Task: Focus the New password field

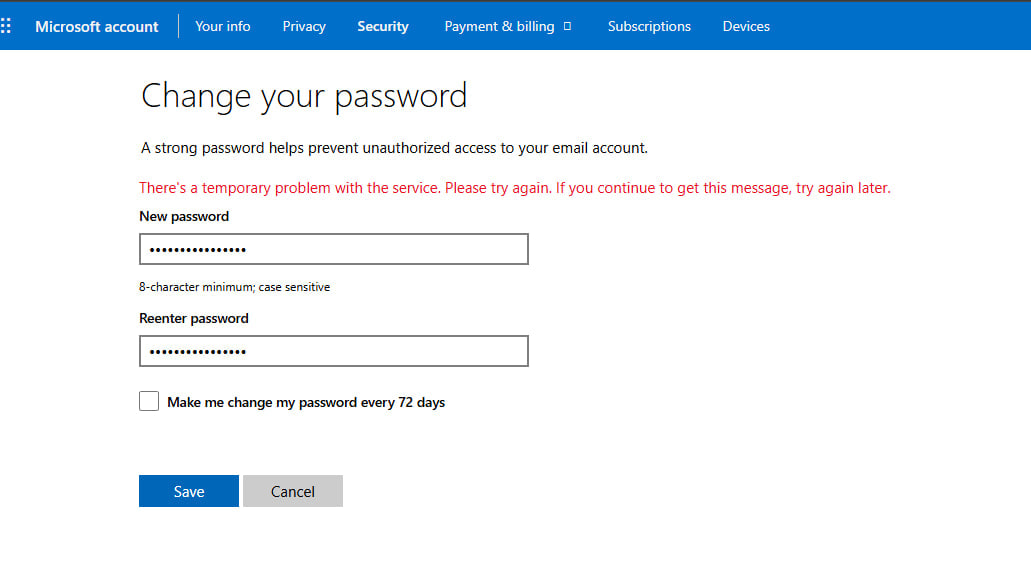Action: [x=333, y=249]
